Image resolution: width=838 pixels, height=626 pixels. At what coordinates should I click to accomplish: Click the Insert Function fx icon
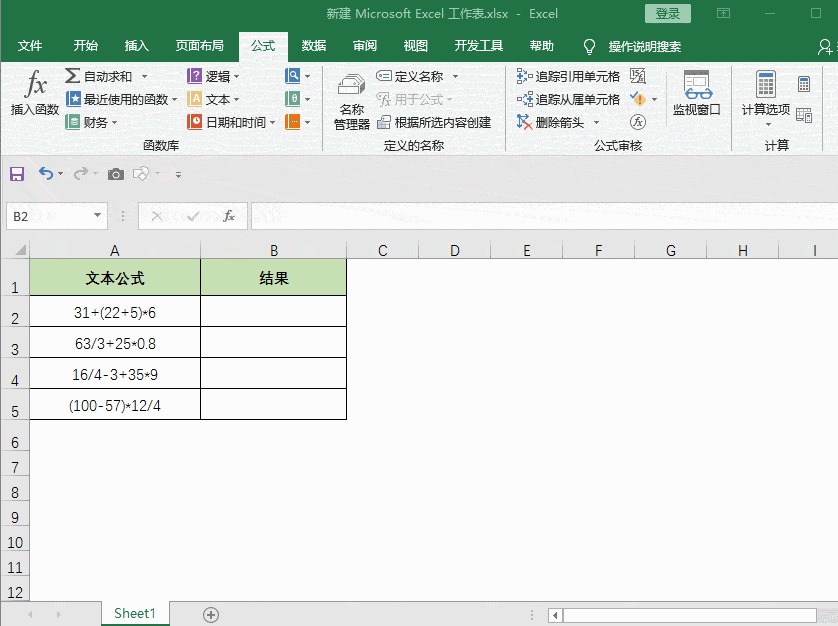tap(36, 83)
